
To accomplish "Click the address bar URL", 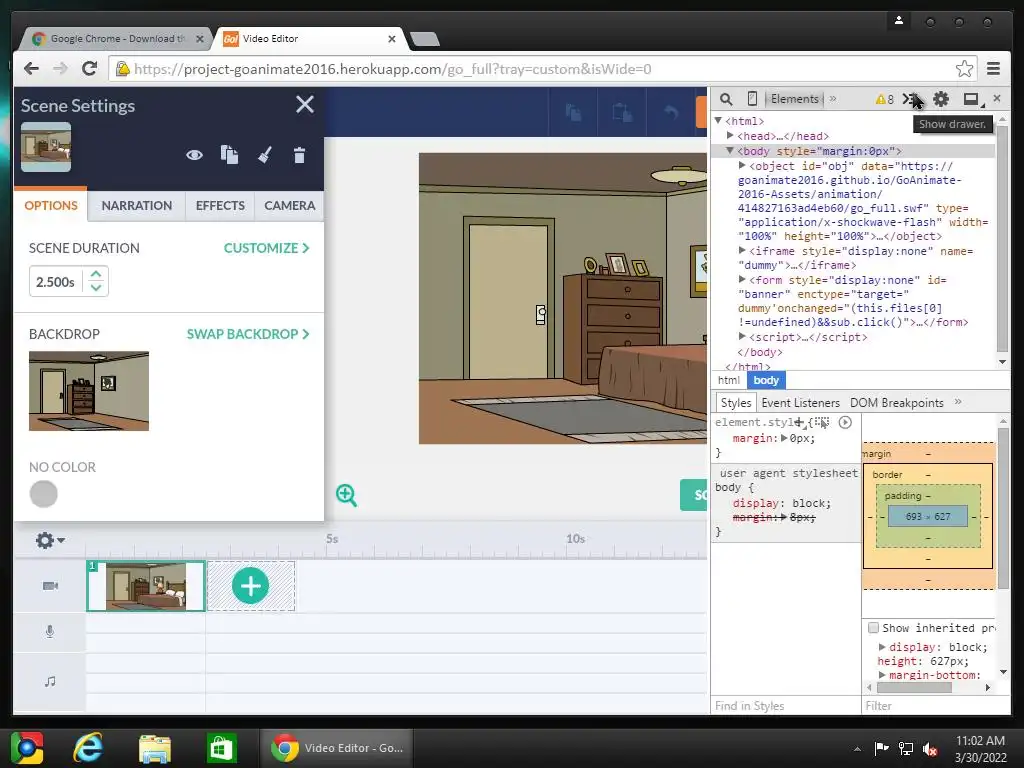I will click(x=392, y=69).
